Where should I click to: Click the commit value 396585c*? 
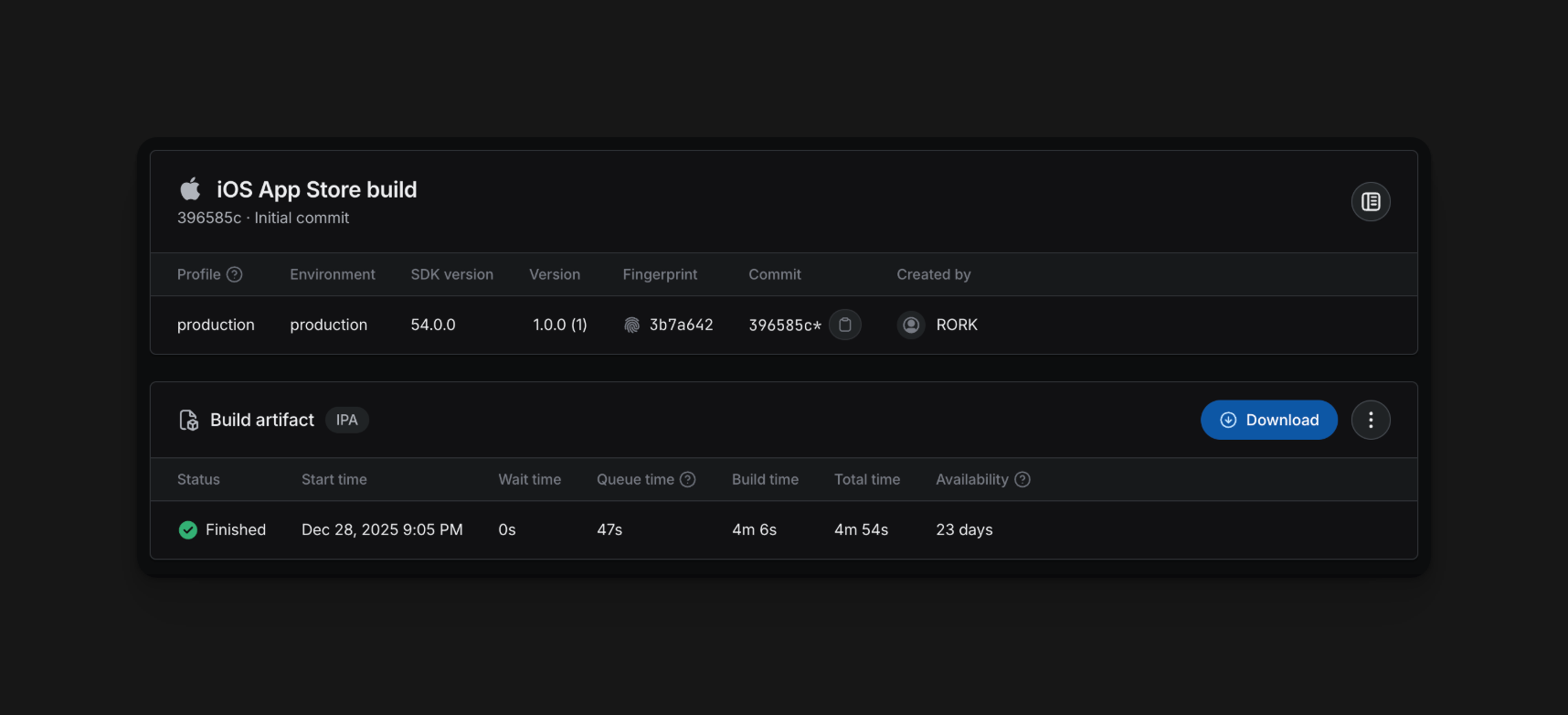click(x=785, y=325)
